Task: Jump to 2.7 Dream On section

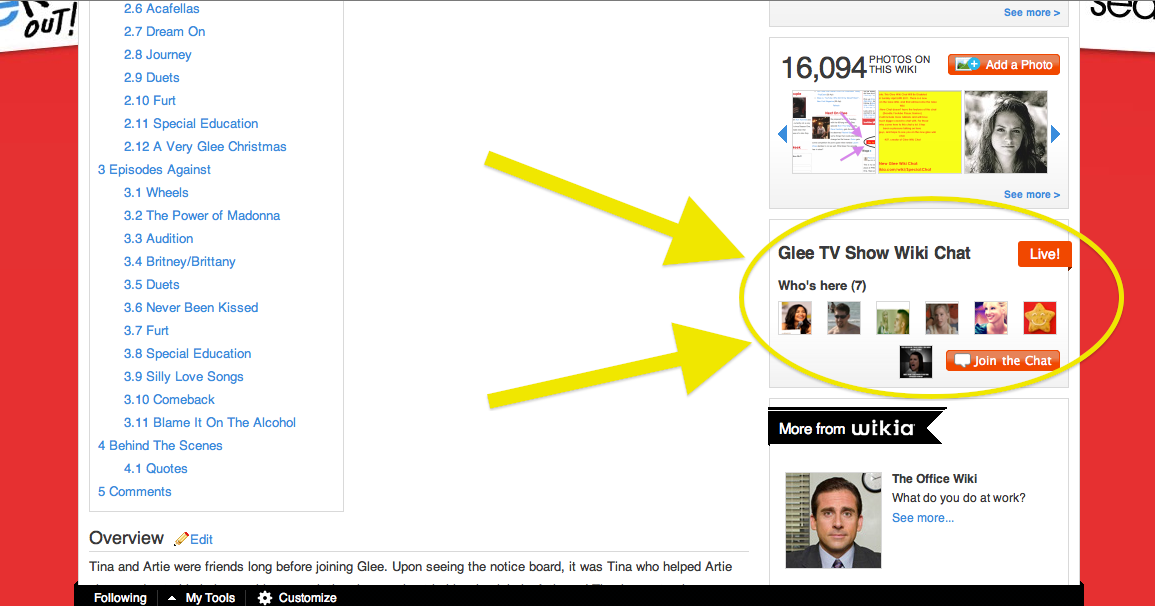Action: [x=164, y=32]
